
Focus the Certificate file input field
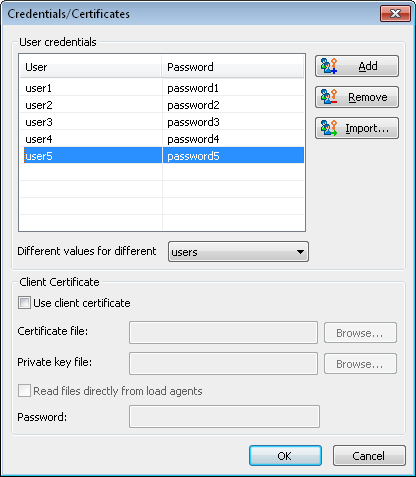(x=223, y=332)
